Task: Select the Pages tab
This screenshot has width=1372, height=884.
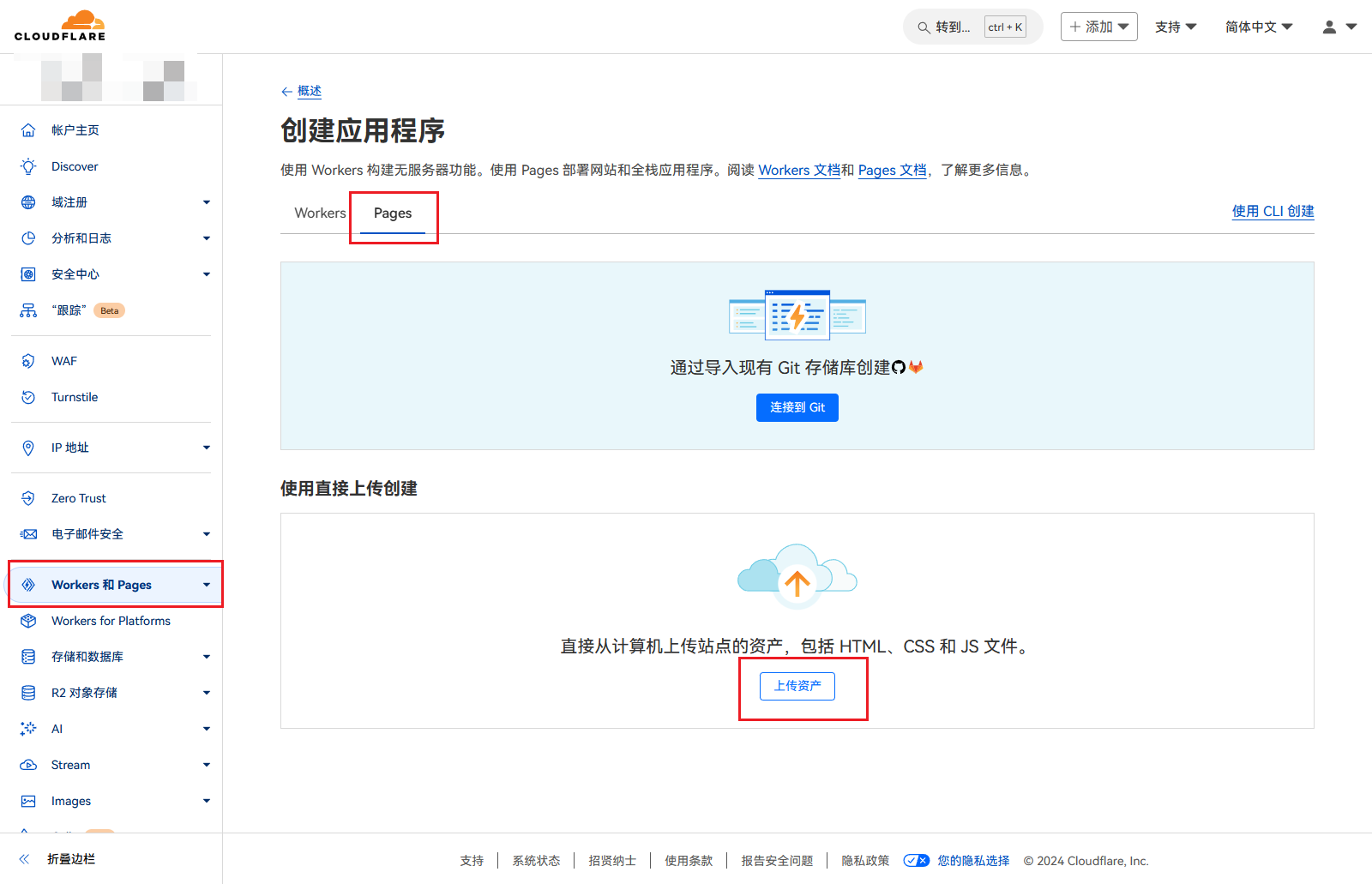Action: (x=393, y=213)
